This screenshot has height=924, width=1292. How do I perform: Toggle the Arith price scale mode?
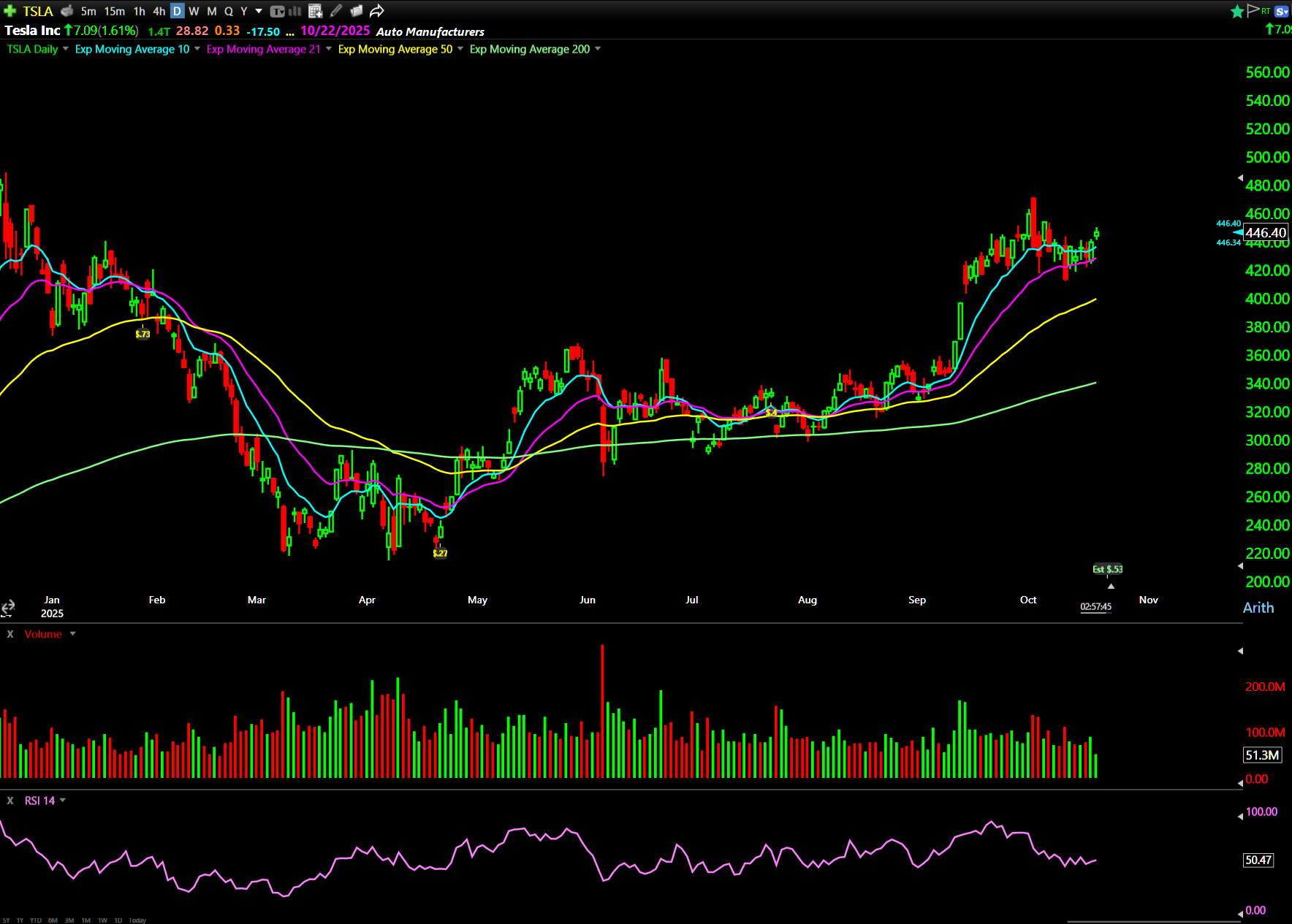1258,608
